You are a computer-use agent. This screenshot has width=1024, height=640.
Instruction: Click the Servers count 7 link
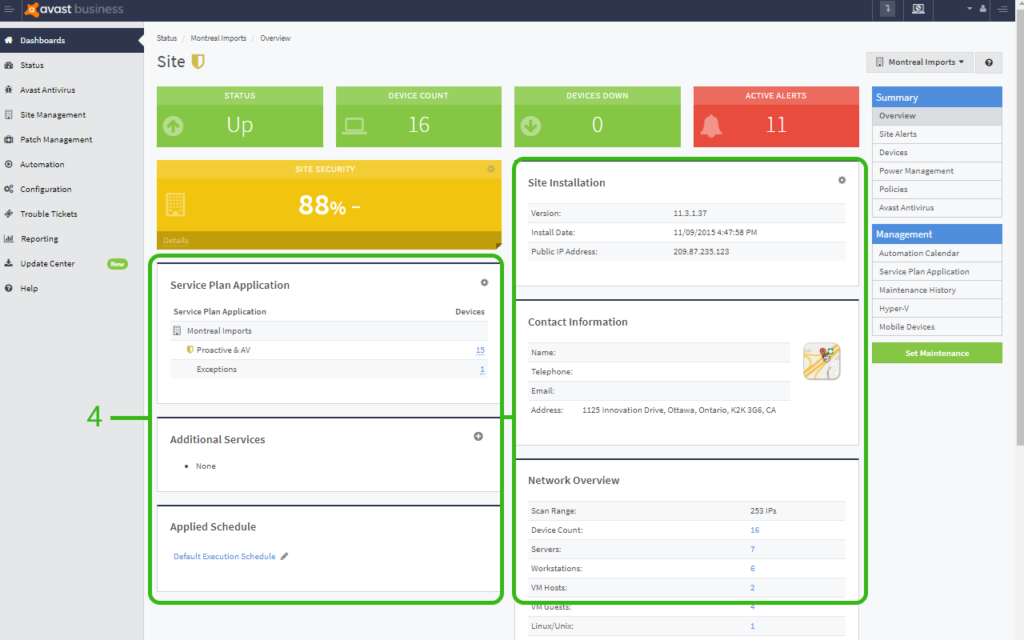tap(752, 549)
